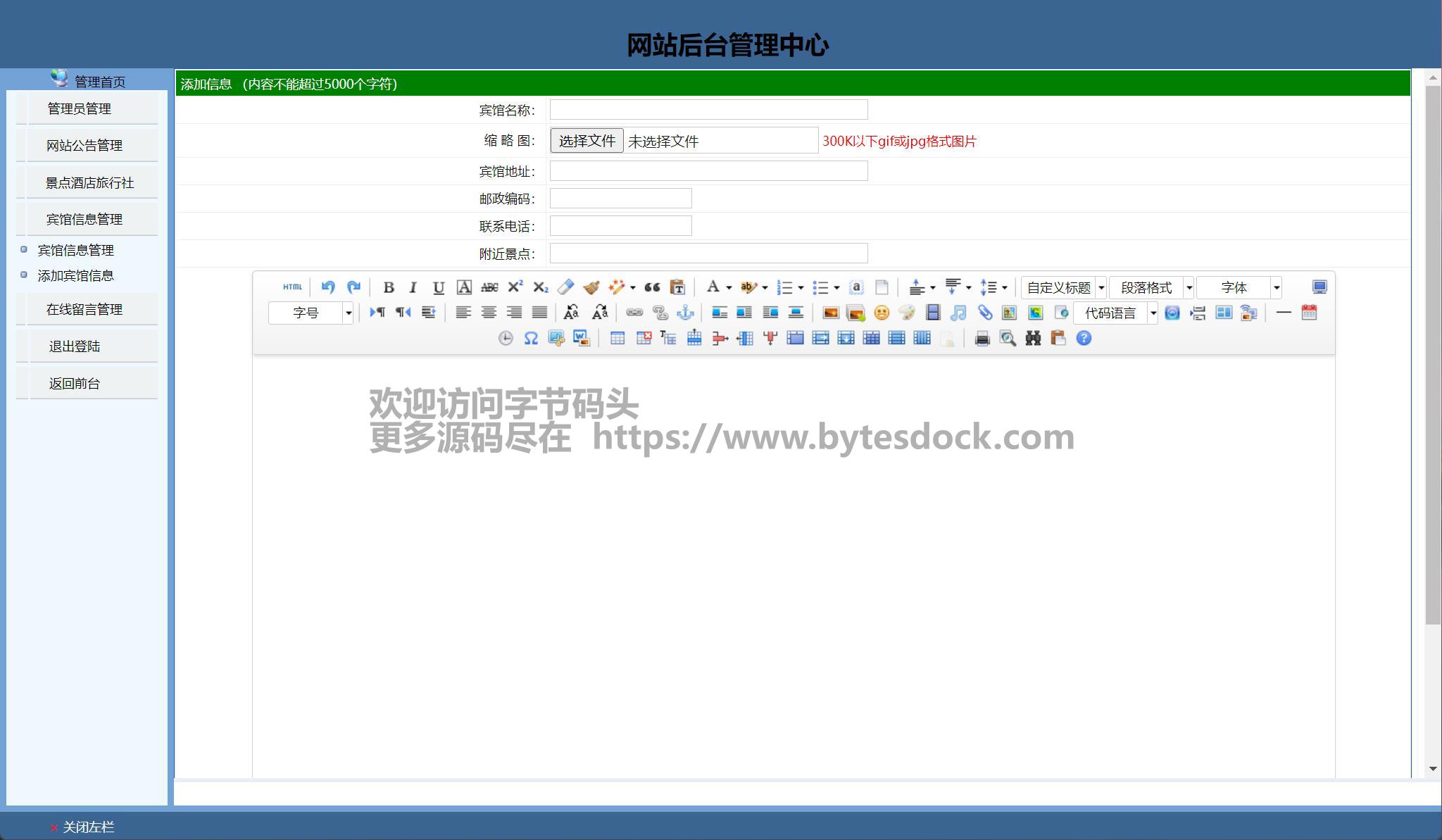
Task: Click the printer icon
Action: point(982,339)
